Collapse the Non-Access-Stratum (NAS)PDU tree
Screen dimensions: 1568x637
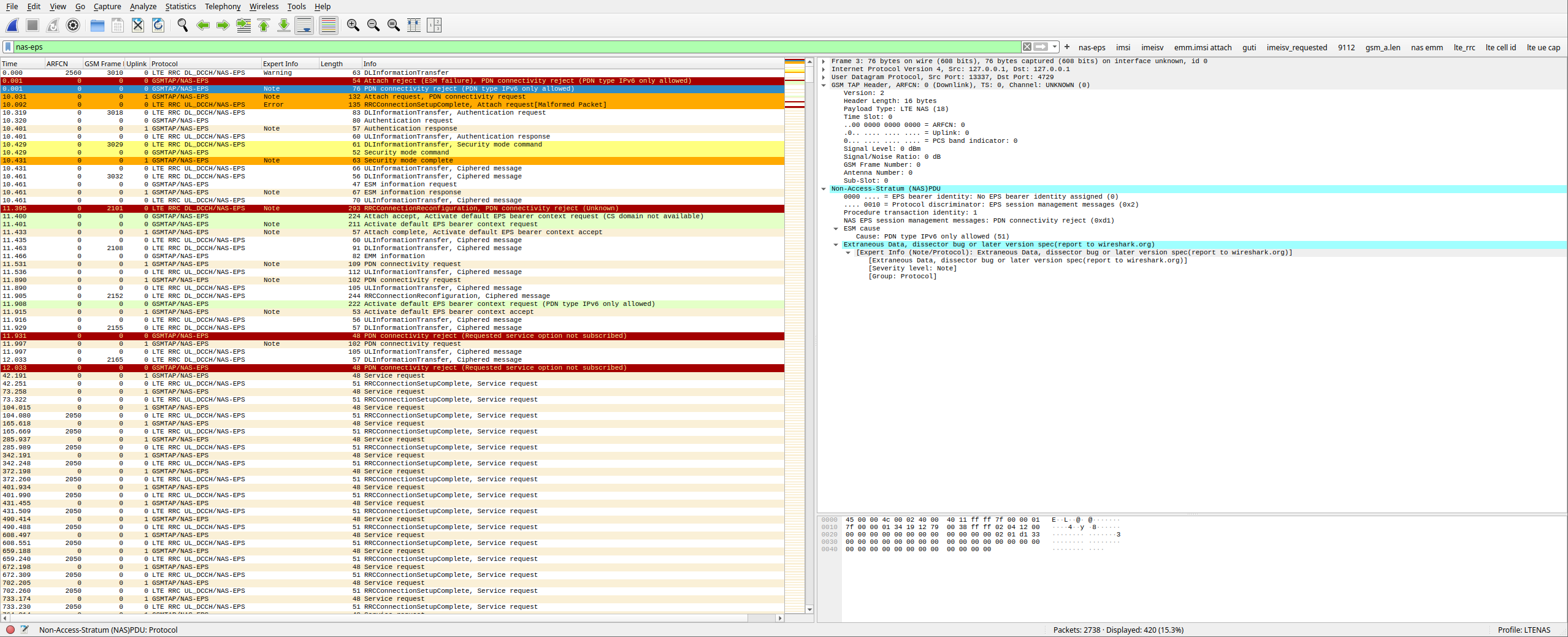pos(824,188)
